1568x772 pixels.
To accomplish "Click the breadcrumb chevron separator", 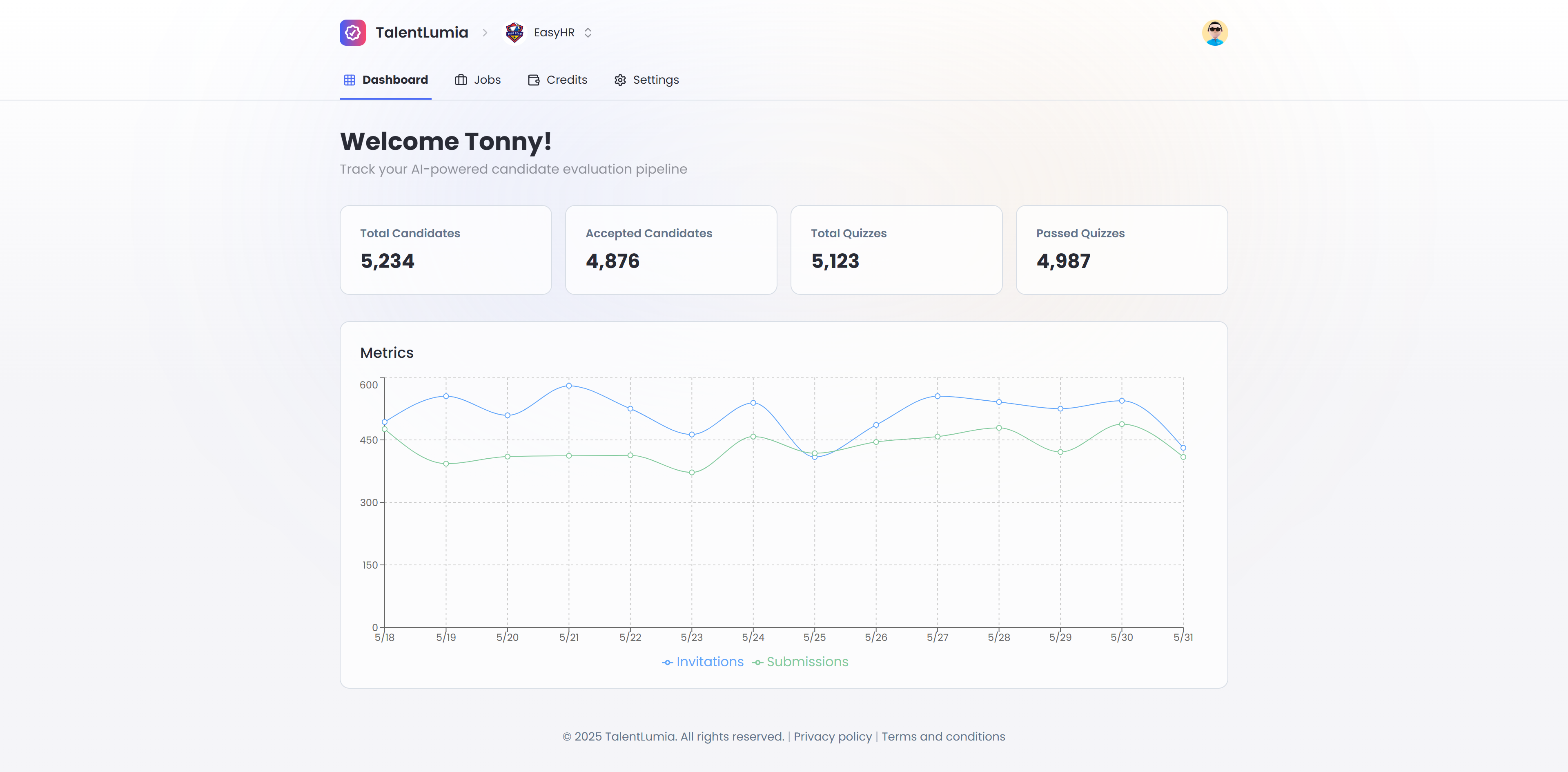I will (485, 33).
